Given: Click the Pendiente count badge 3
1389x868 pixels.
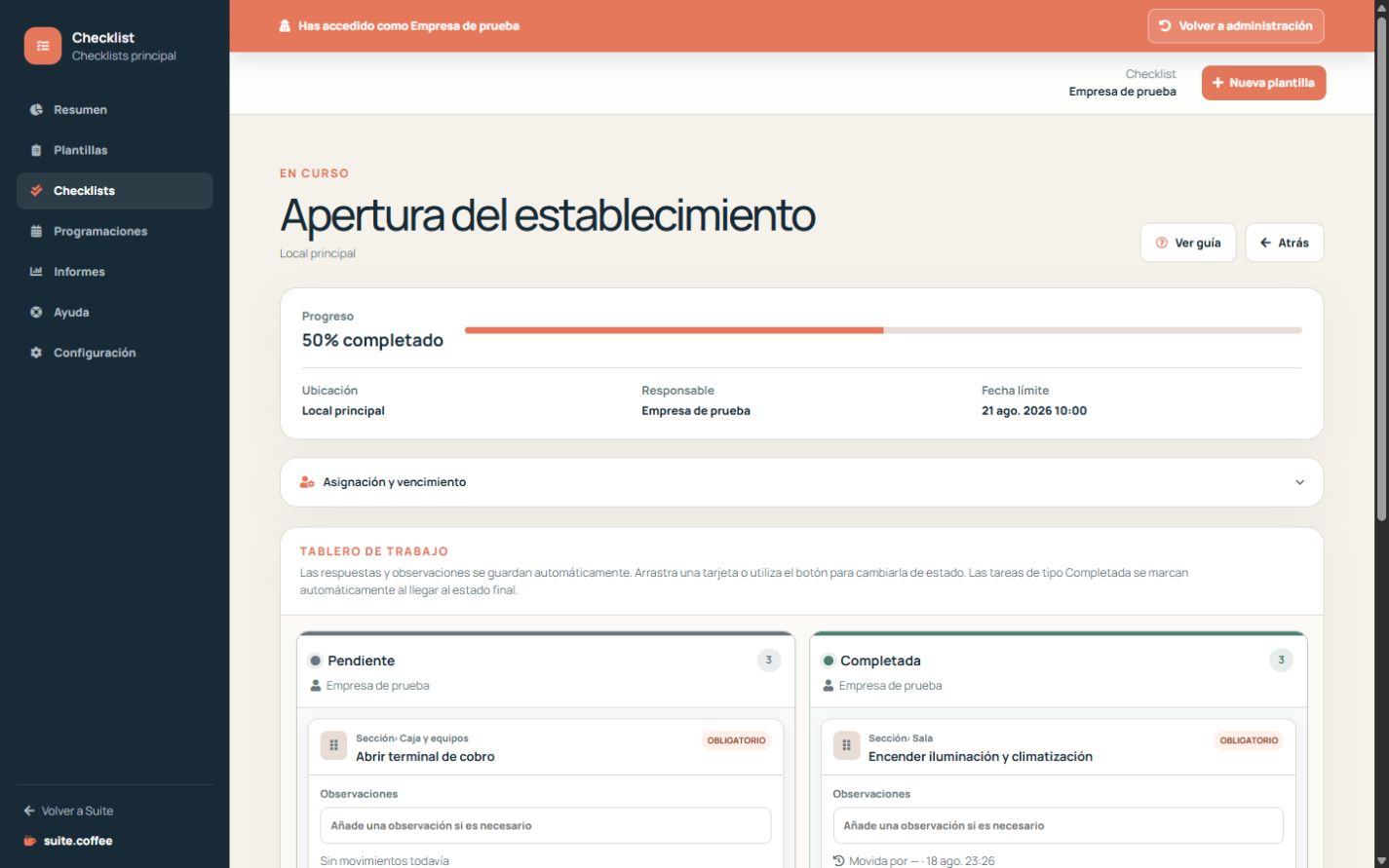Looking at the screenshot, I should click(768, 660).
